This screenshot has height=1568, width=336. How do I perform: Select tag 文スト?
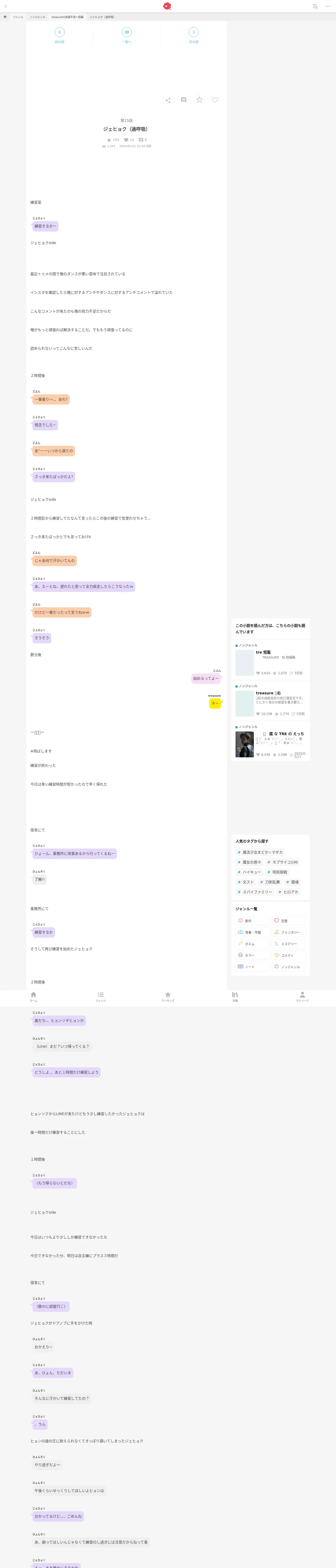pyautogui.click(x=245, y=882)
